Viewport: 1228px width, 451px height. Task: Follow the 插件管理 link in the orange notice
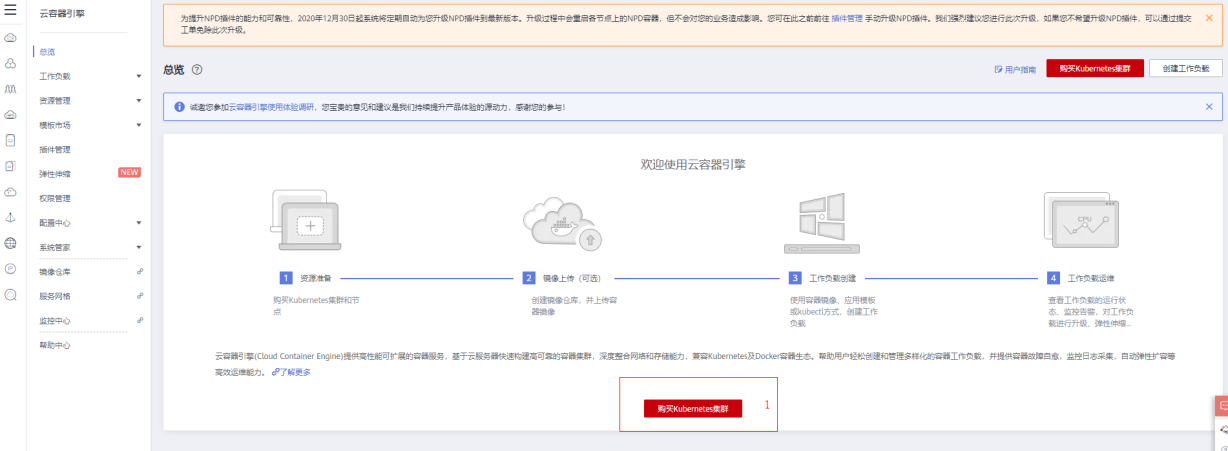[x=849, y=18]
